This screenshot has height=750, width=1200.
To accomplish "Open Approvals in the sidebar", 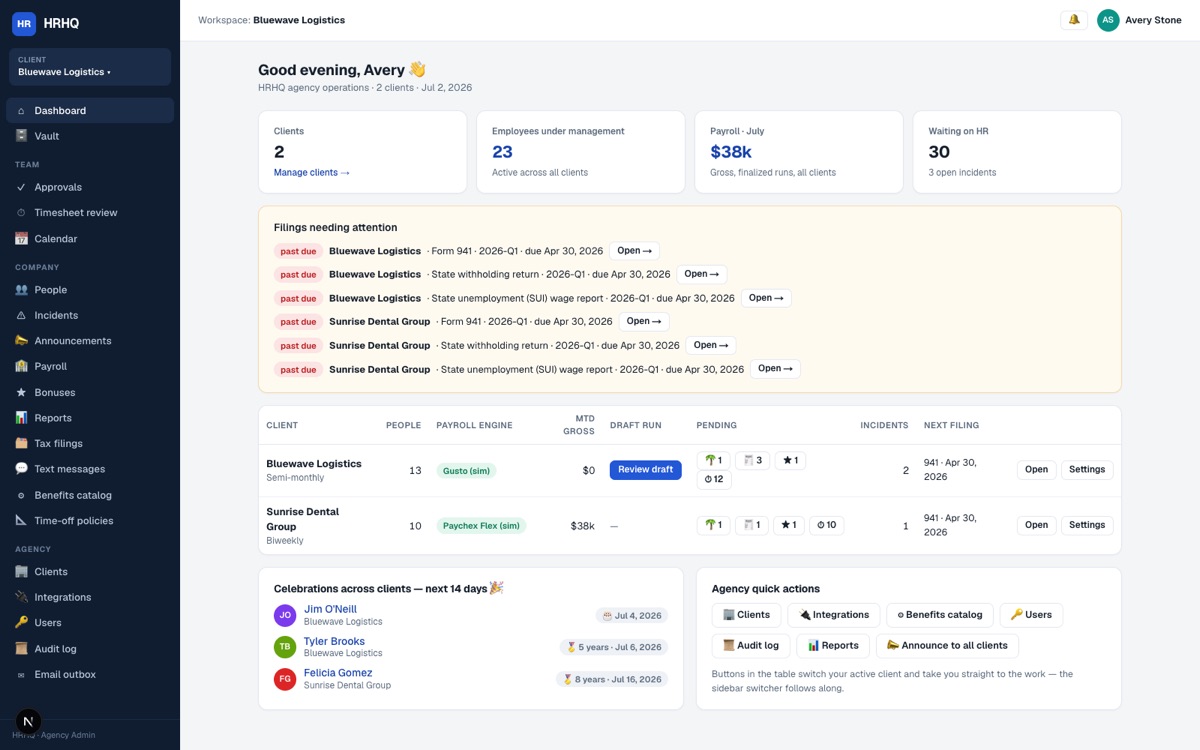I will click(90, 187).
